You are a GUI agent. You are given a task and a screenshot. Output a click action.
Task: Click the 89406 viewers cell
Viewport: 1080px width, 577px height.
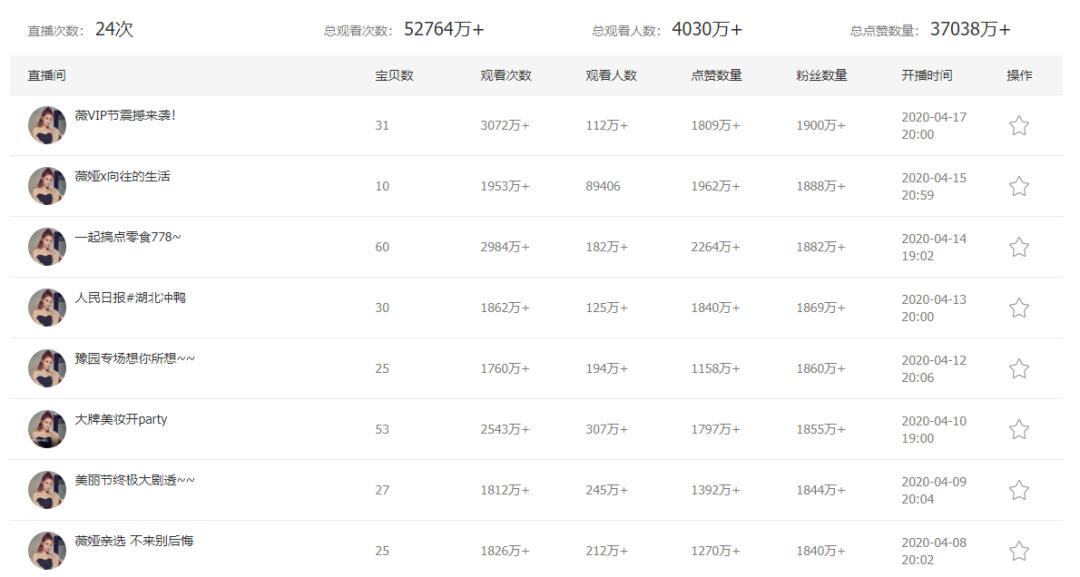coord(603,186)
